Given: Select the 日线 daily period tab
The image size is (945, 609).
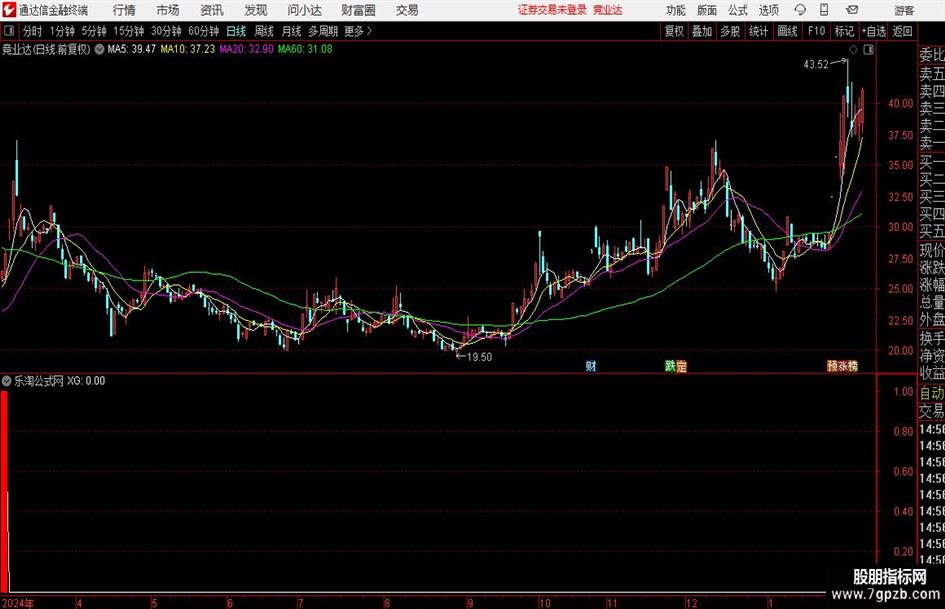Looking at the screenshot, I should 236,31.
